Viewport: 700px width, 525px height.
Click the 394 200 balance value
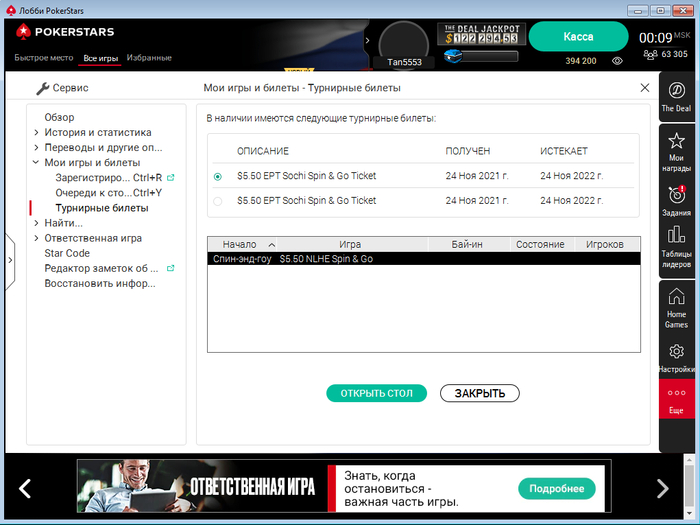coord(581,61)
